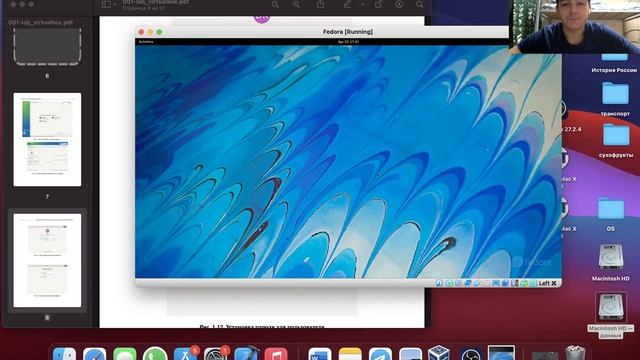Select page 8 thumbnail in Preview sidebar
This screenshot has width=640, height=360.
pyautogui.click(x=47, y=260)
